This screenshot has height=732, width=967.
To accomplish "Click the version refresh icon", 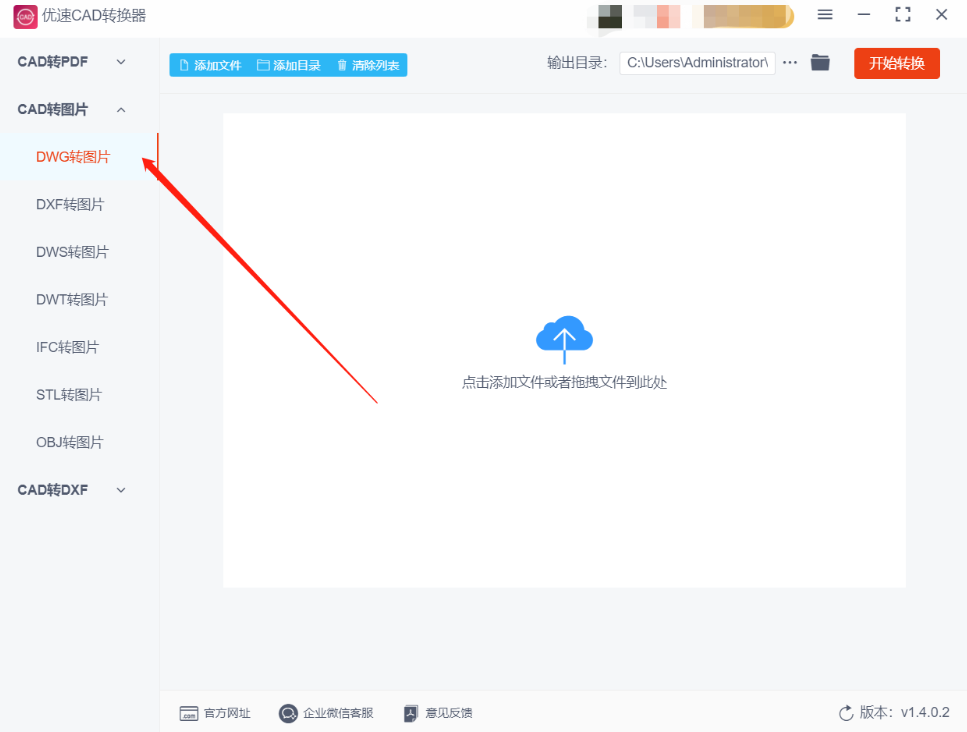I will tap(846, 713).
